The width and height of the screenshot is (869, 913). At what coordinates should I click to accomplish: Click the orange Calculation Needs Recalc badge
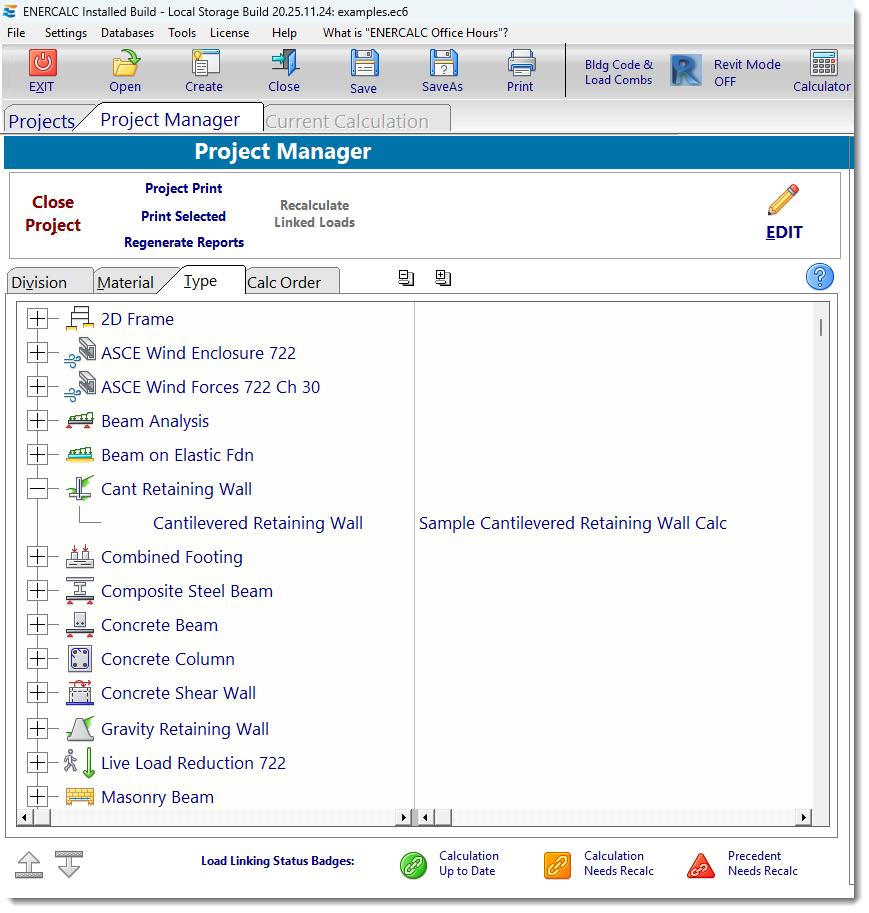pyautogui.click(x=557, y=865)
